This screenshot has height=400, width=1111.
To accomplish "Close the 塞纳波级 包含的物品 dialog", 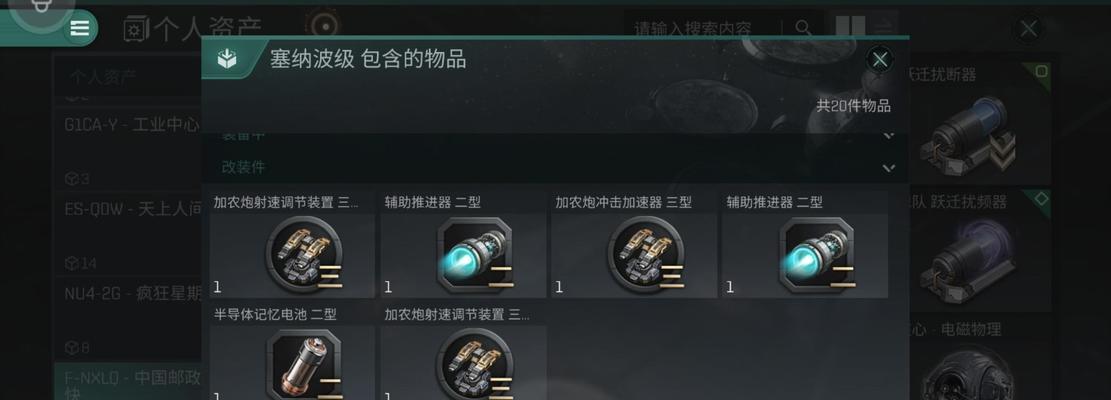I will (880, 60).
